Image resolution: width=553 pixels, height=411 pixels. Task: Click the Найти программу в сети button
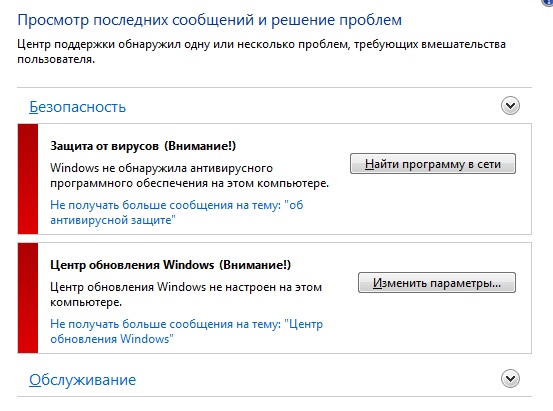coord(433,164)
